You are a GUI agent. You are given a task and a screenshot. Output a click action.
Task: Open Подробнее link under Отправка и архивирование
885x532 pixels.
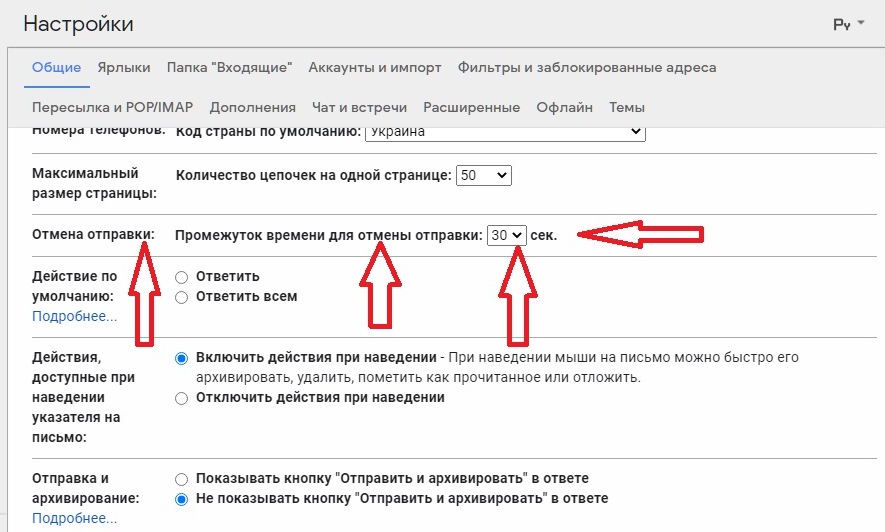(x=74, y=518)
